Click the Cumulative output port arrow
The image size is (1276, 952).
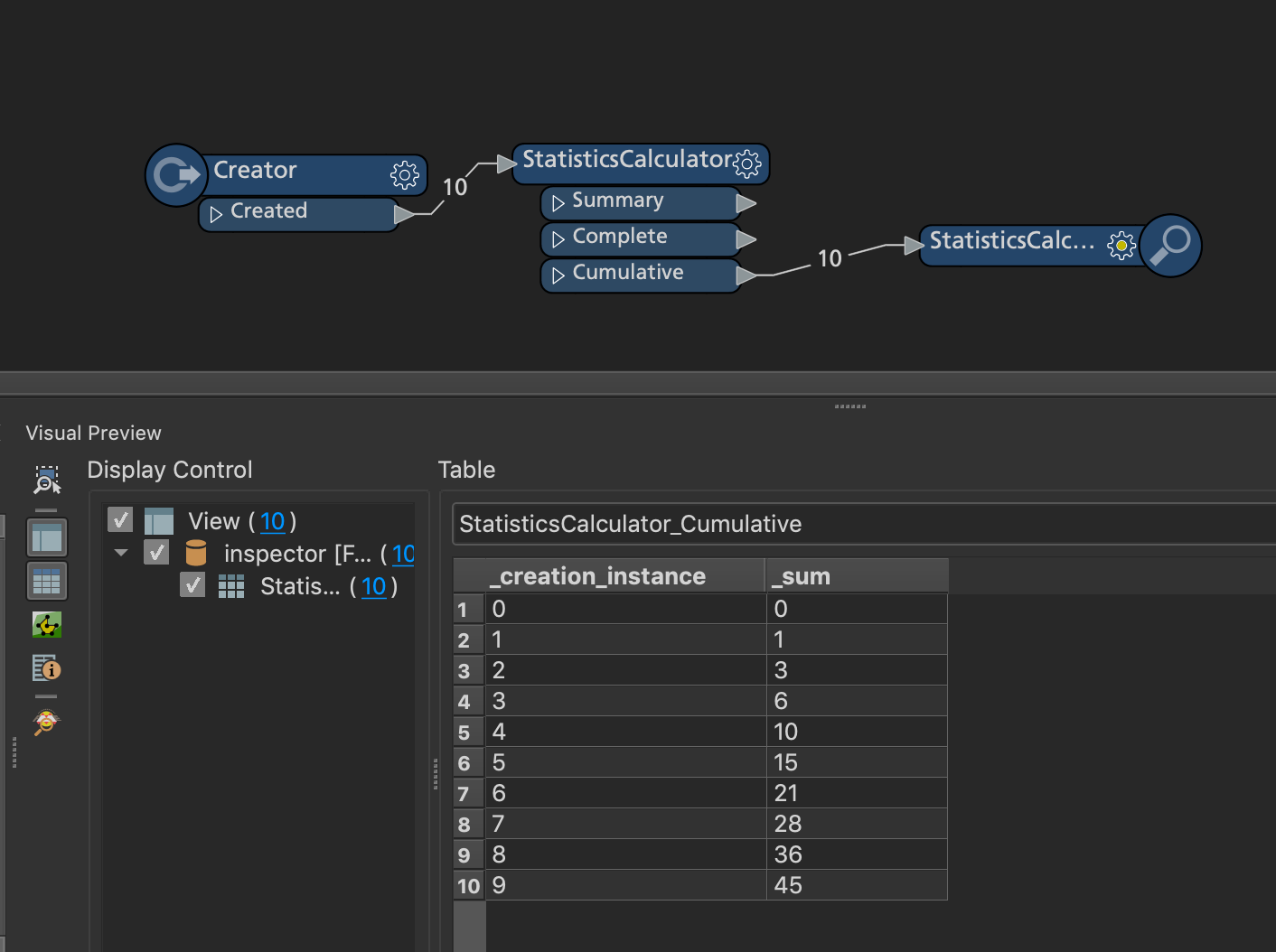746,275
